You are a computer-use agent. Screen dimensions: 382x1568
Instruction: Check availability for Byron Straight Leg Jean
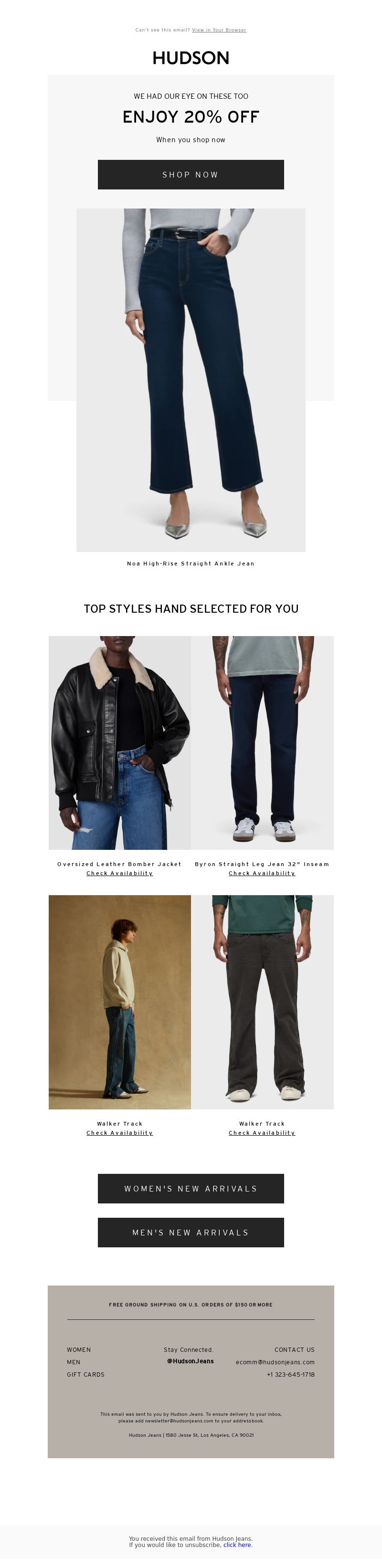point(262,874)
